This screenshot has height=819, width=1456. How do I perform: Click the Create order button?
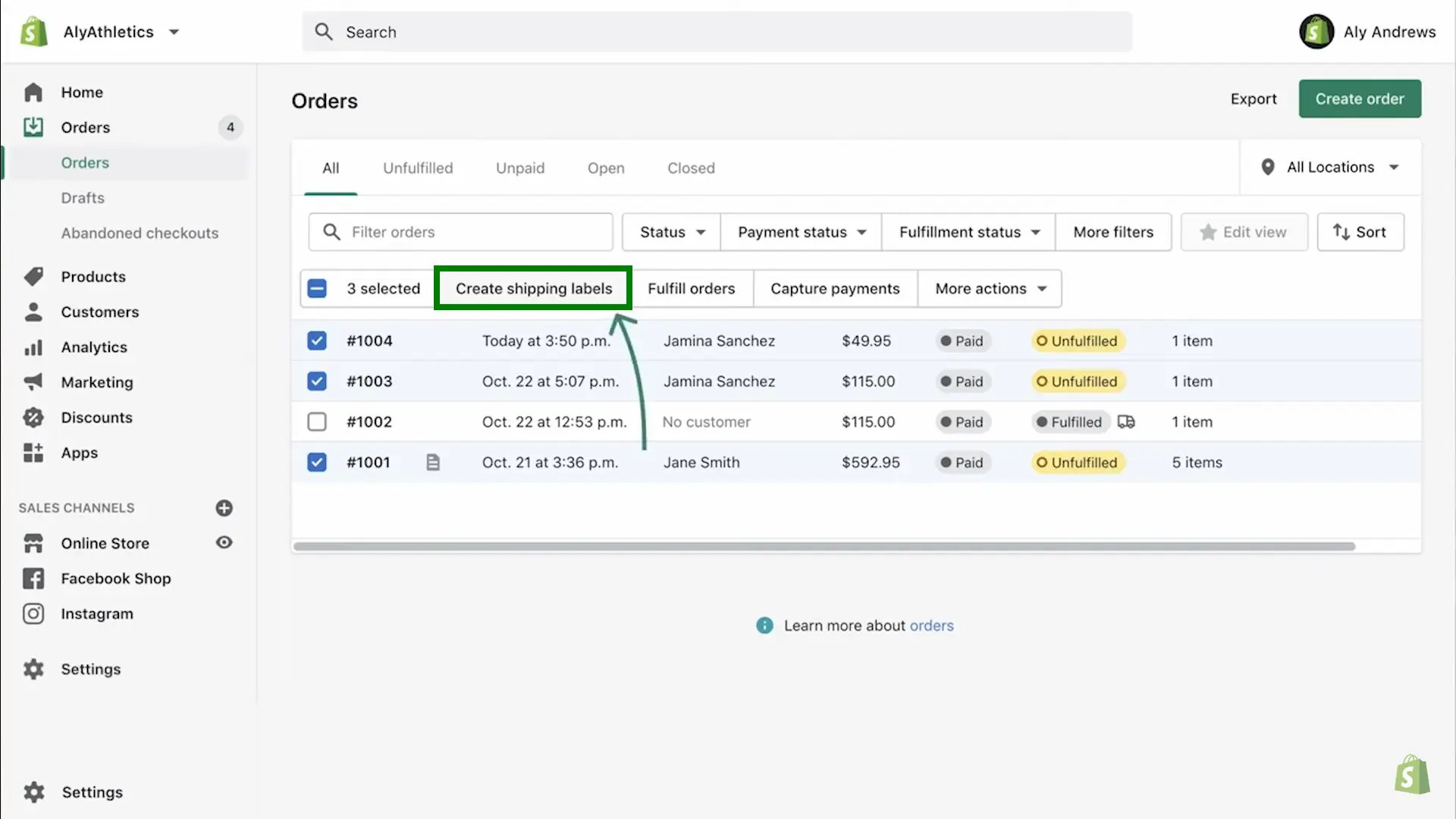[1359, 99]
